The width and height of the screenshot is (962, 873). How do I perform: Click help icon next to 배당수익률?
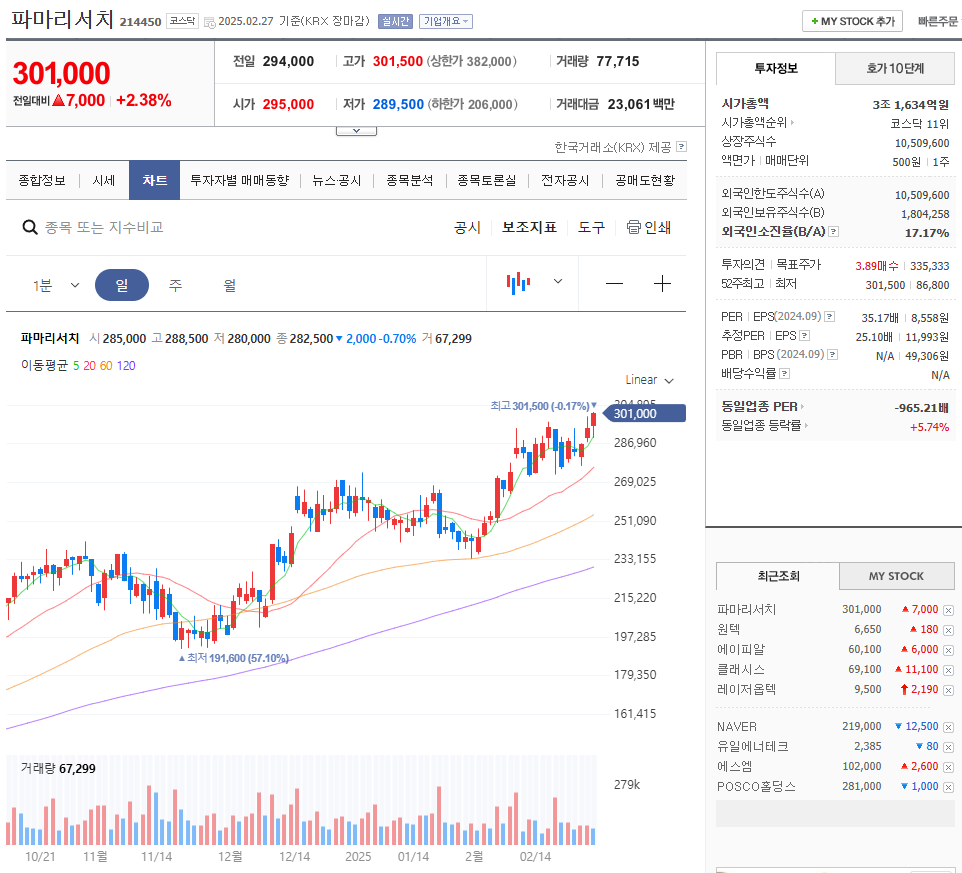(784, 373)
